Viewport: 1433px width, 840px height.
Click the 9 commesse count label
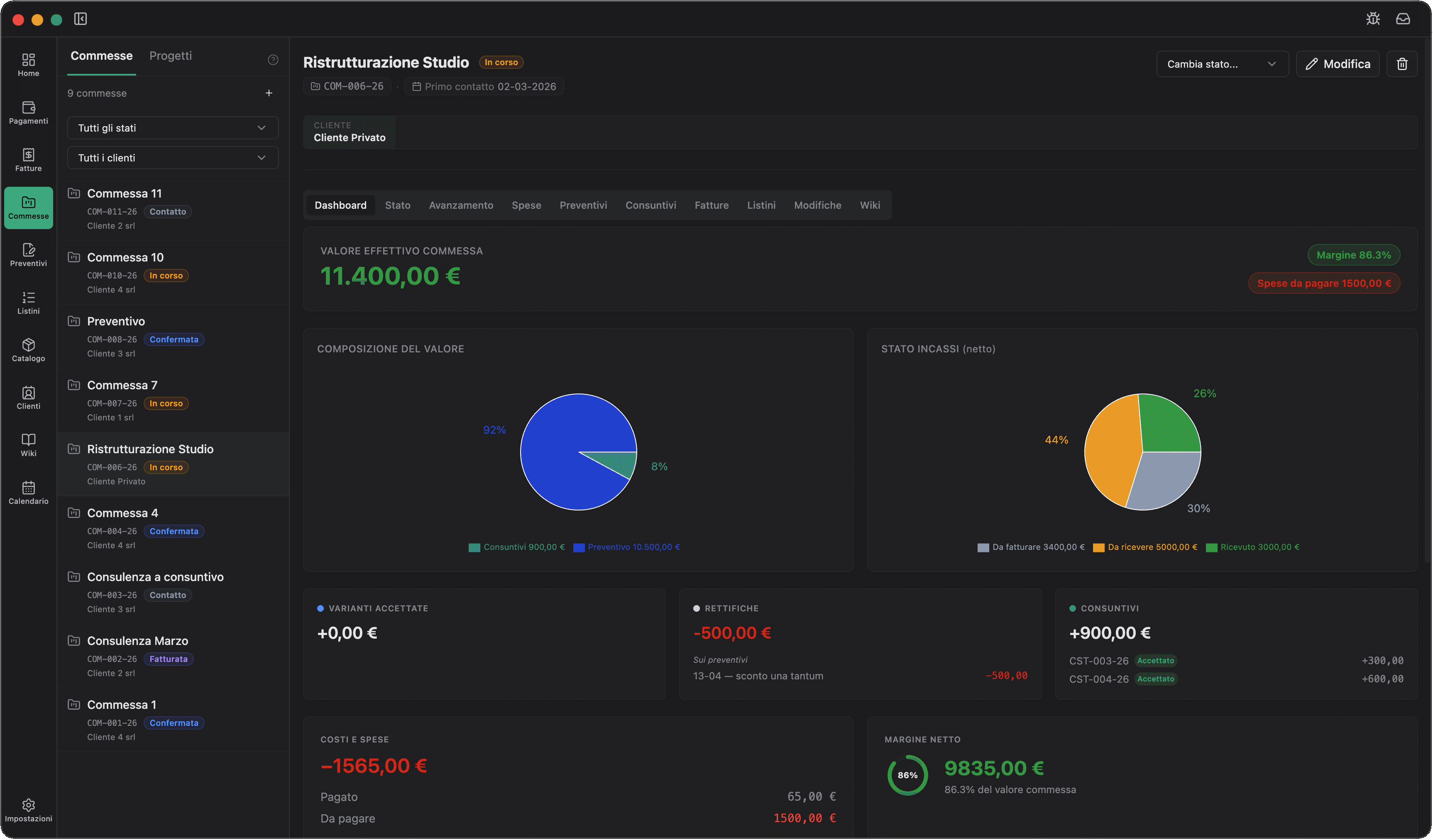[97, 93]
